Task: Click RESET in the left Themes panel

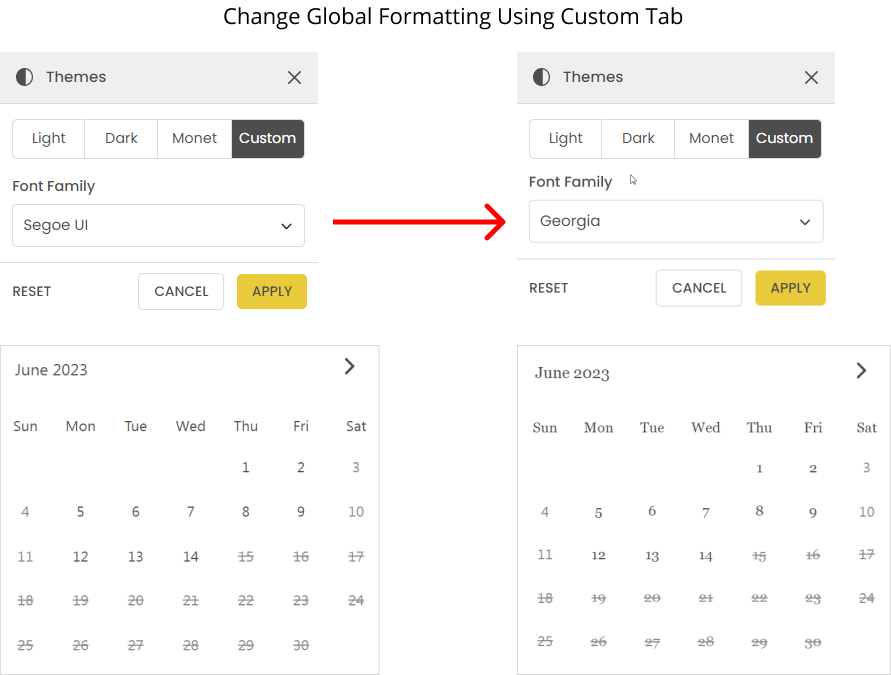Action: pos(32,292)
